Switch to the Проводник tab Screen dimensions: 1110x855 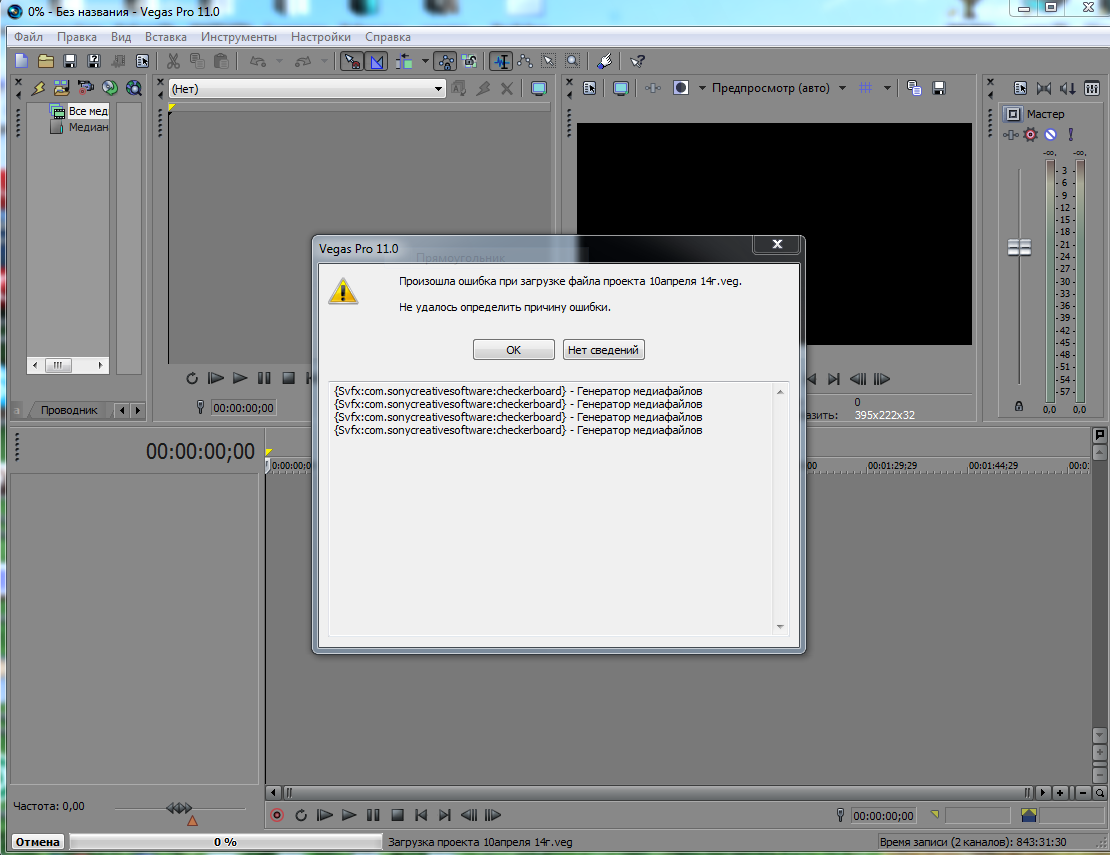pos(69,410)
